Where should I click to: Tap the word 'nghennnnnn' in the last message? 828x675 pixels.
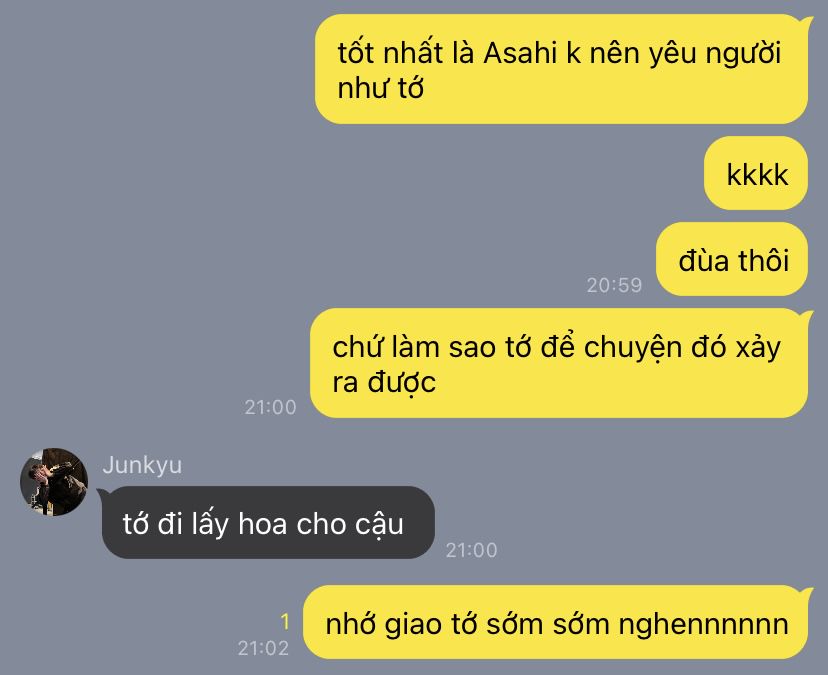click(703, 624)
